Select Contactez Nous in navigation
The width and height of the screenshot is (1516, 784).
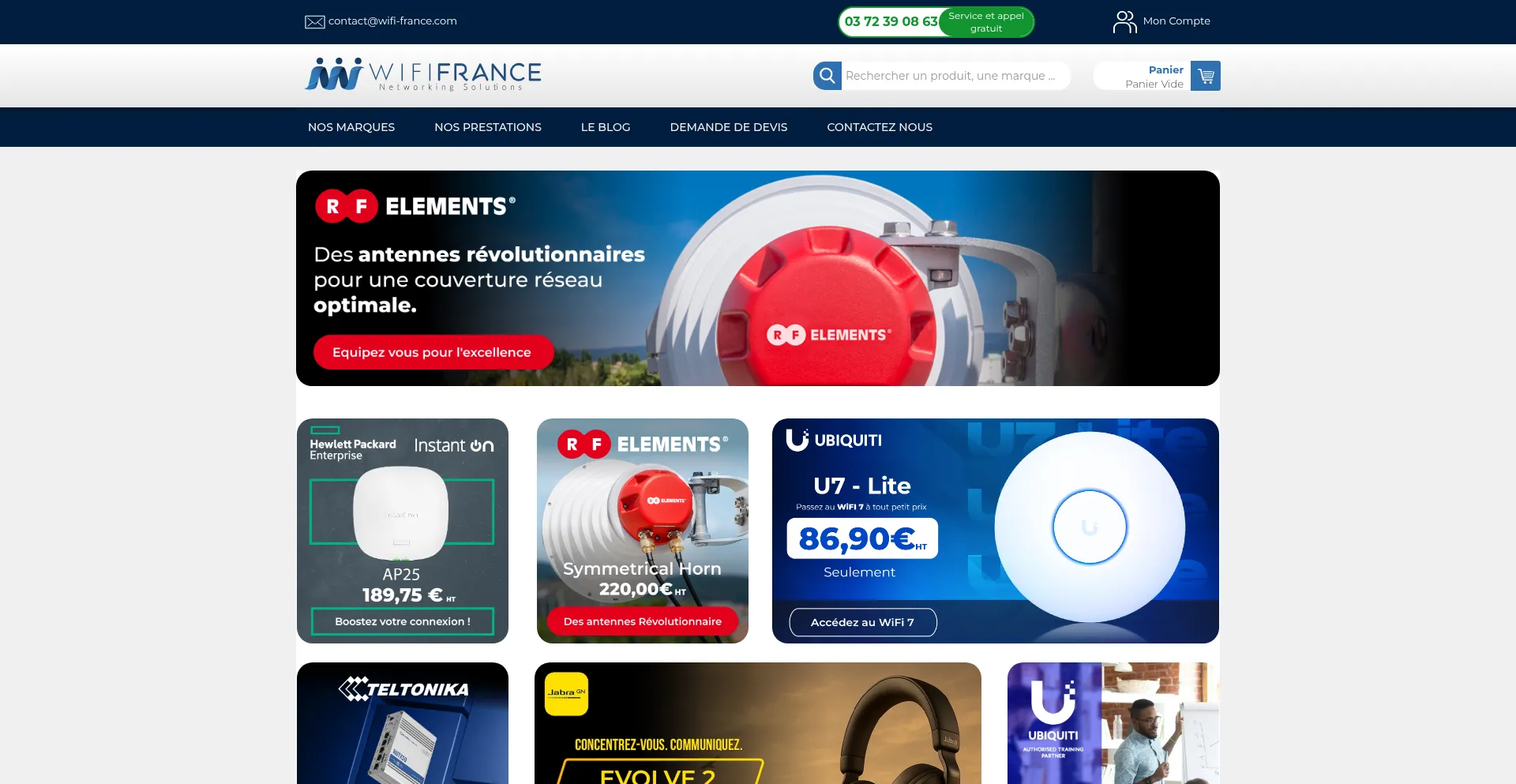click(880, 127)
